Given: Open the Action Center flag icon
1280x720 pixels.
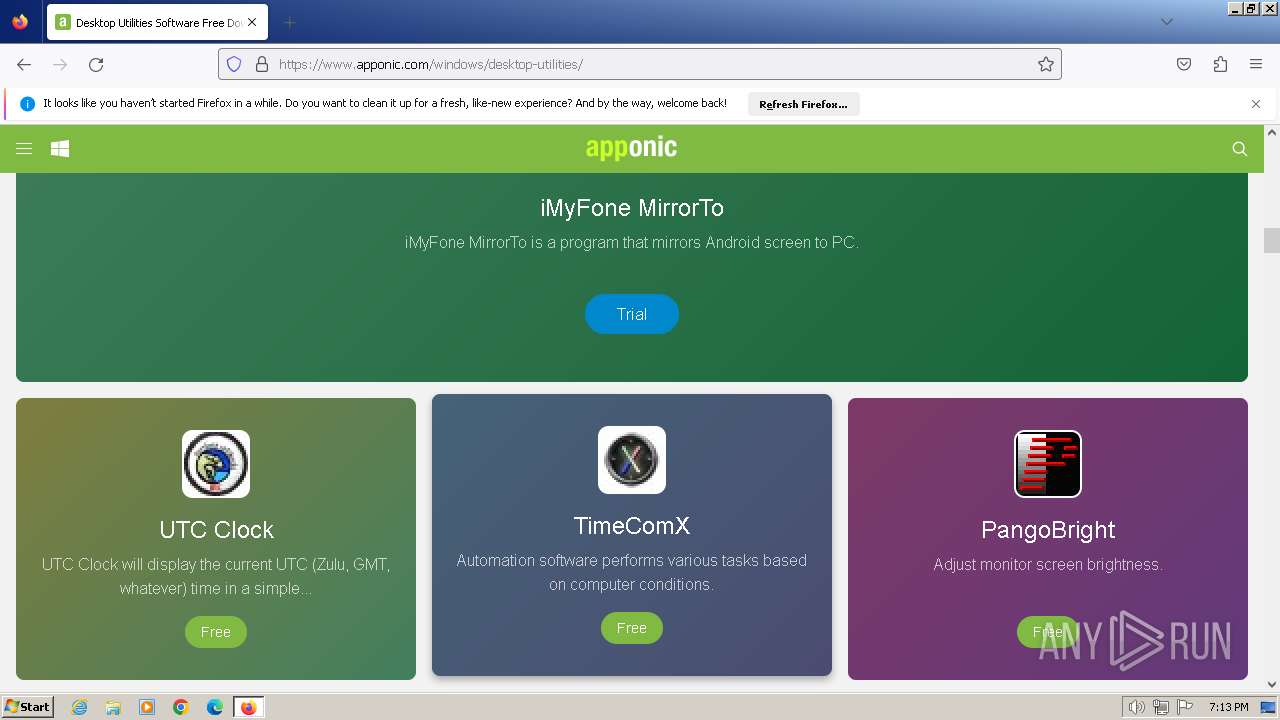Looking at the screenshot, I should point(1185,707).
